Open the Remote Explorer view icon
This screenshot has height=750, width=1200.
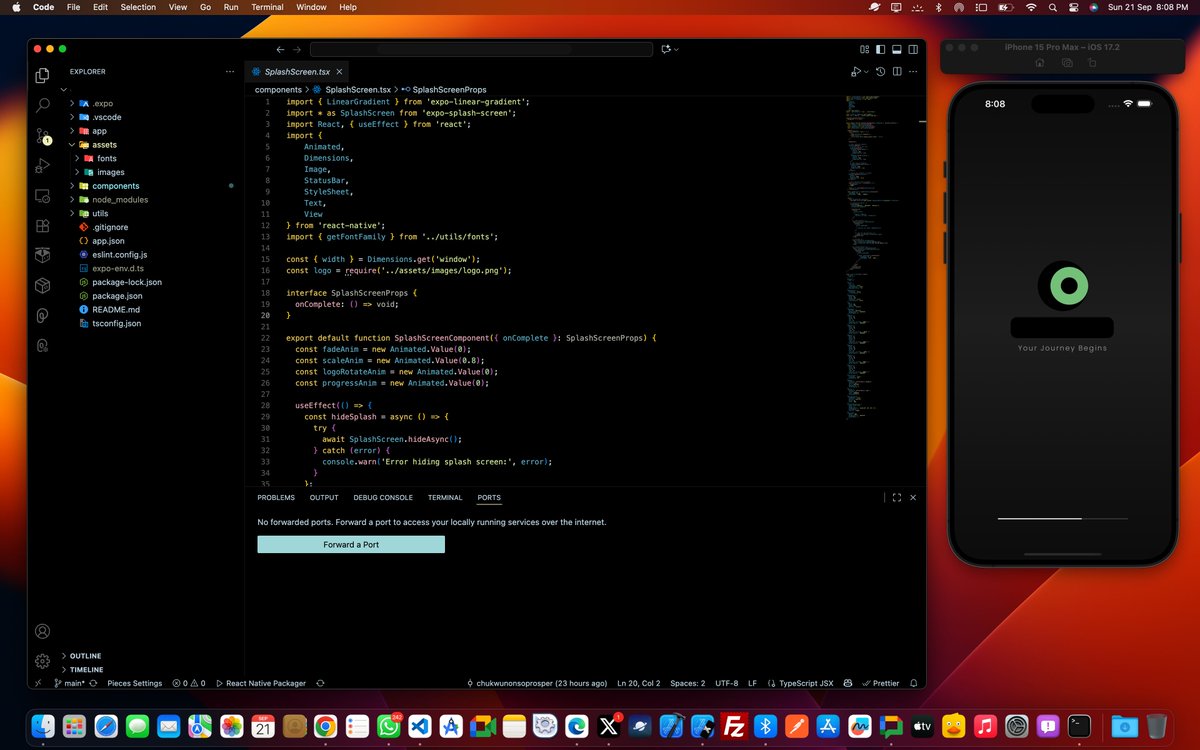point(42,196)
